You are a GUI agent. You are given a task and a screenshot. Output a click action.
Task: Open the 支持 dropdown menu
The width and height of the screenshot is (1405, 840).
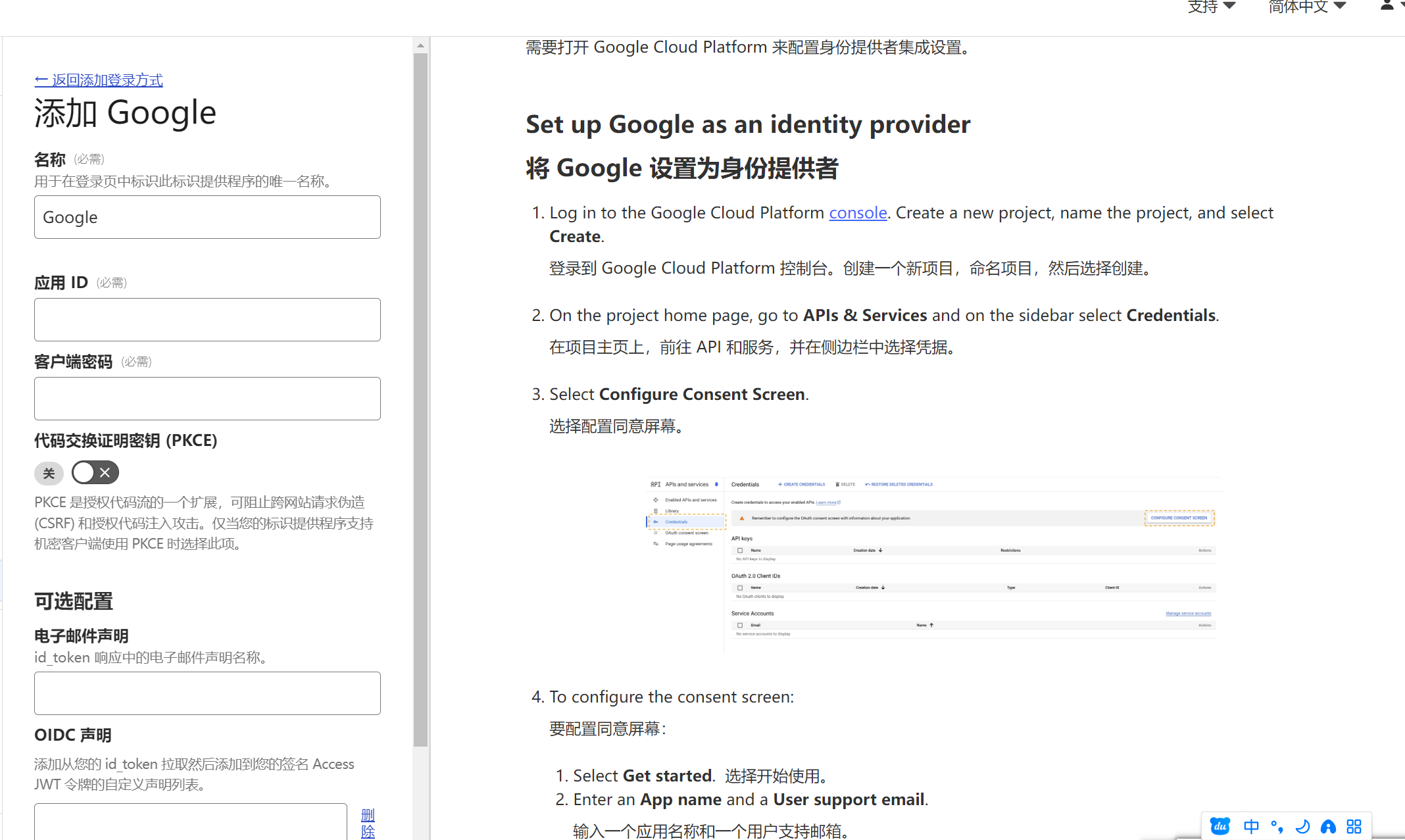[x=1212, y=7]
